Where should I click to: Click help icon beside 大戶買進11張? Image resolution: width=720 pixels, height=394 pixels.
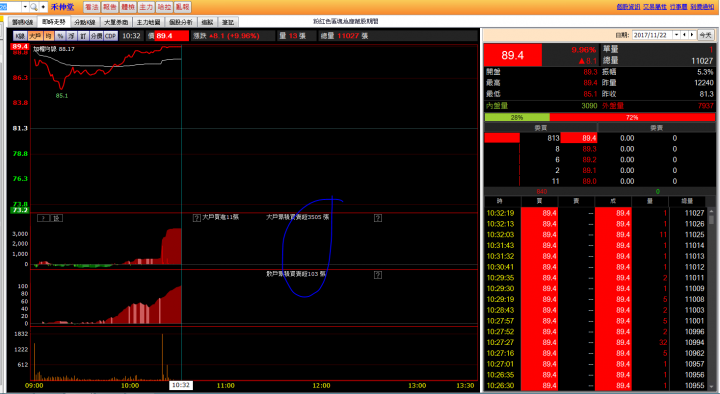coord(197,218)
